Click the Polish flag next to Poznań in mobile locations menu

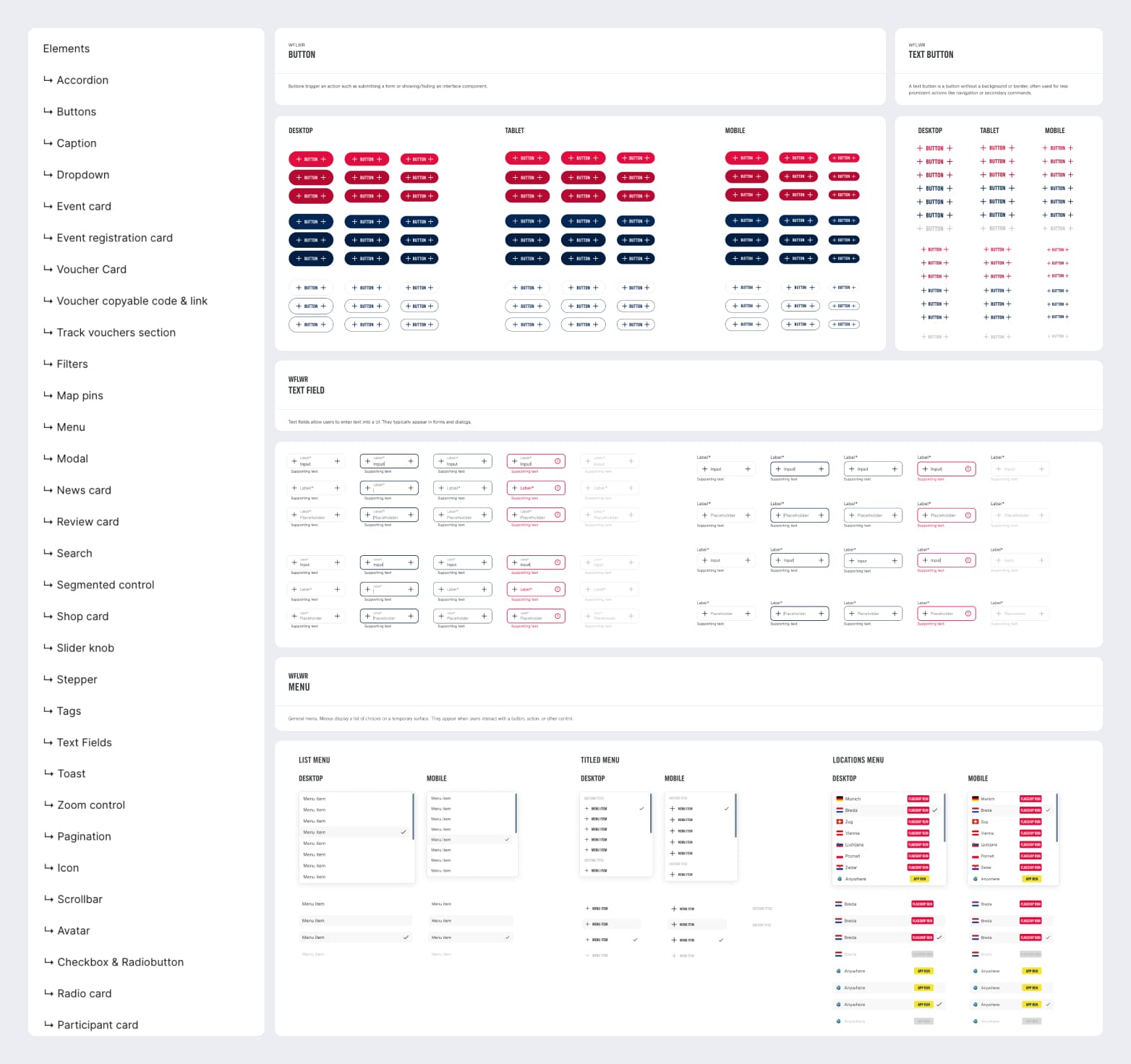coord(976,856)
